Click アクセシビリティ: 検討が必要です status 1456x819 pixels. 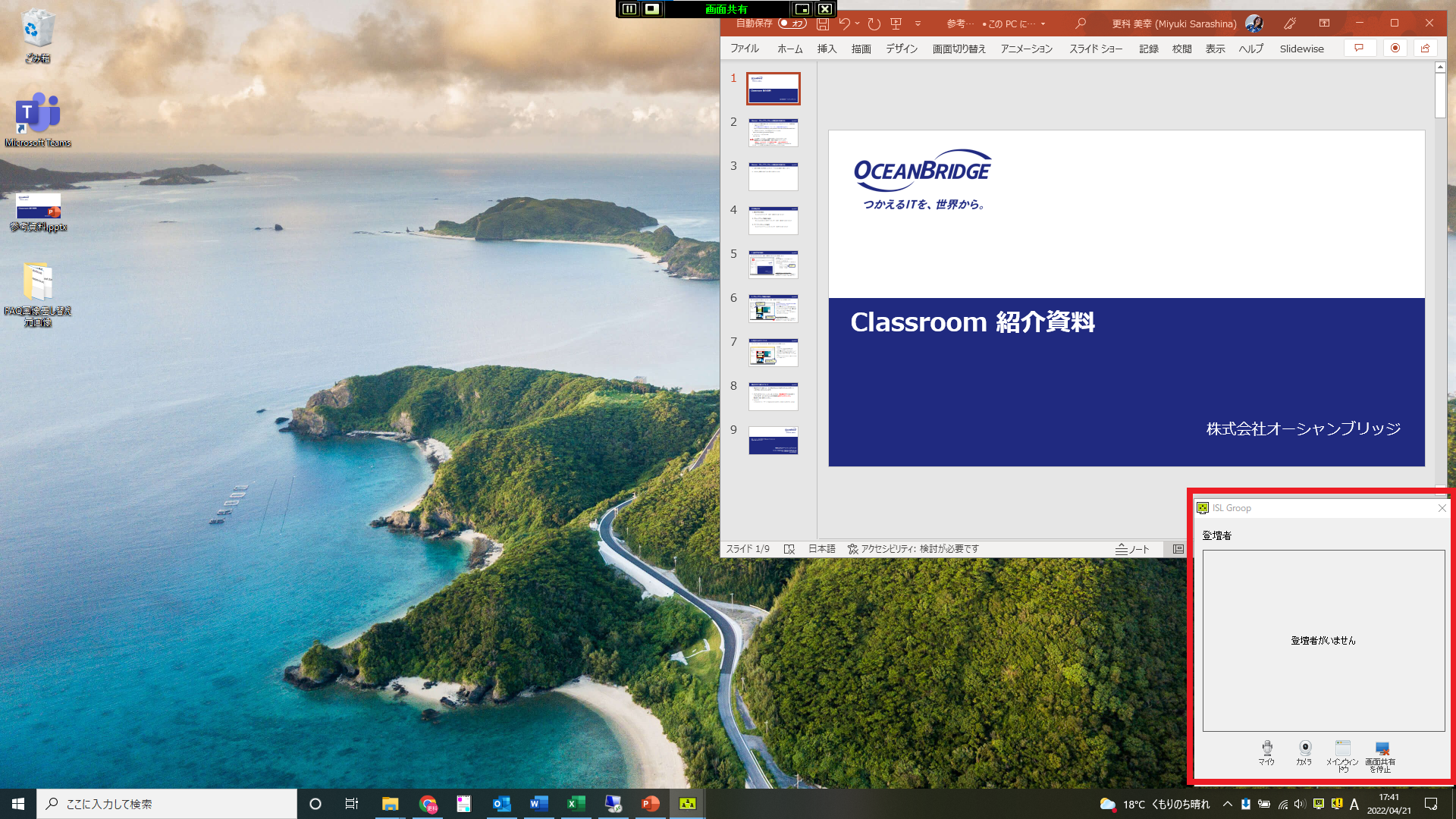pos(913,549)
